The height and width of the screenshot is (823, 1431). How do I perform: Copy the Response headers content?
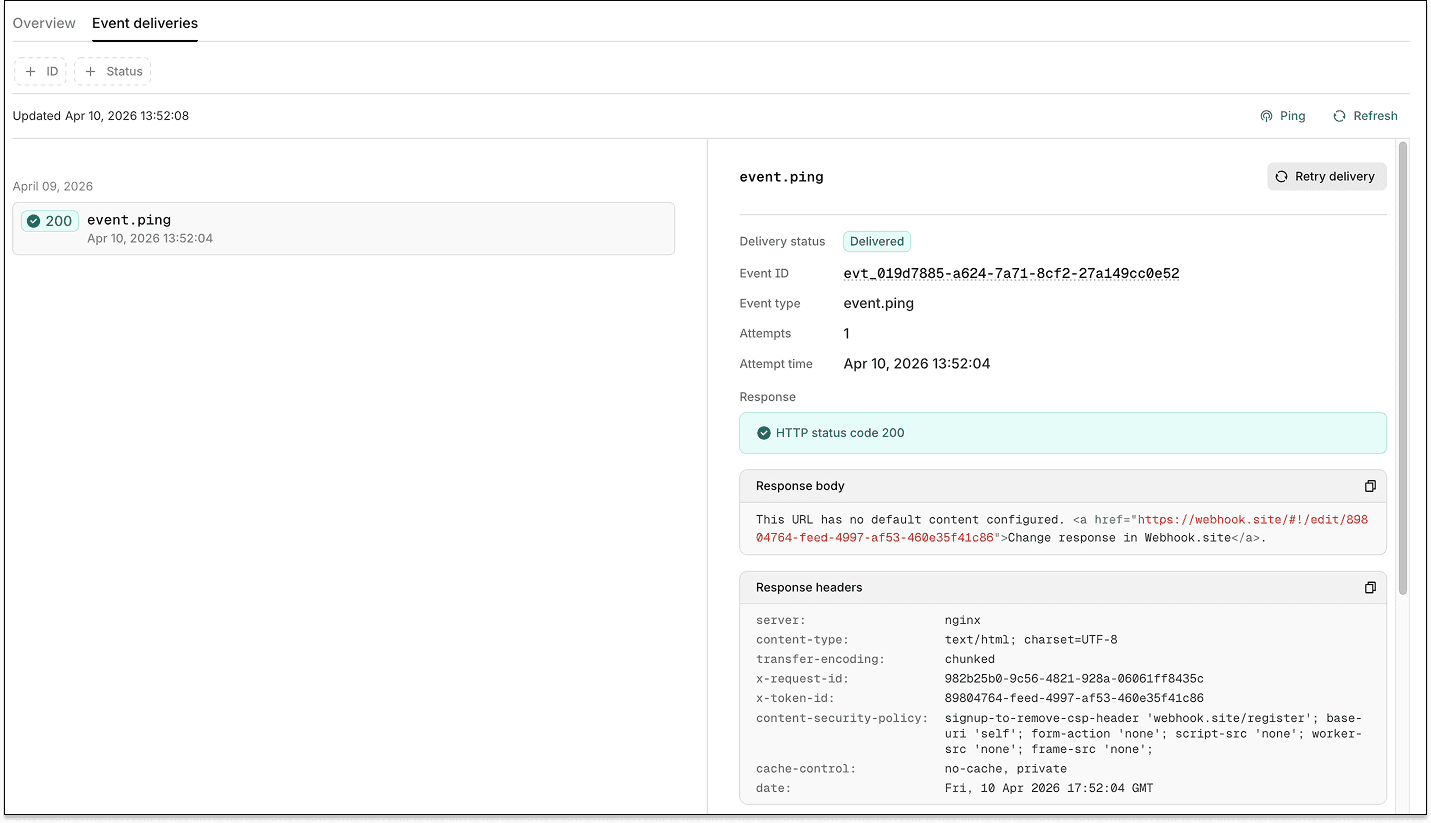point(1370,587)
